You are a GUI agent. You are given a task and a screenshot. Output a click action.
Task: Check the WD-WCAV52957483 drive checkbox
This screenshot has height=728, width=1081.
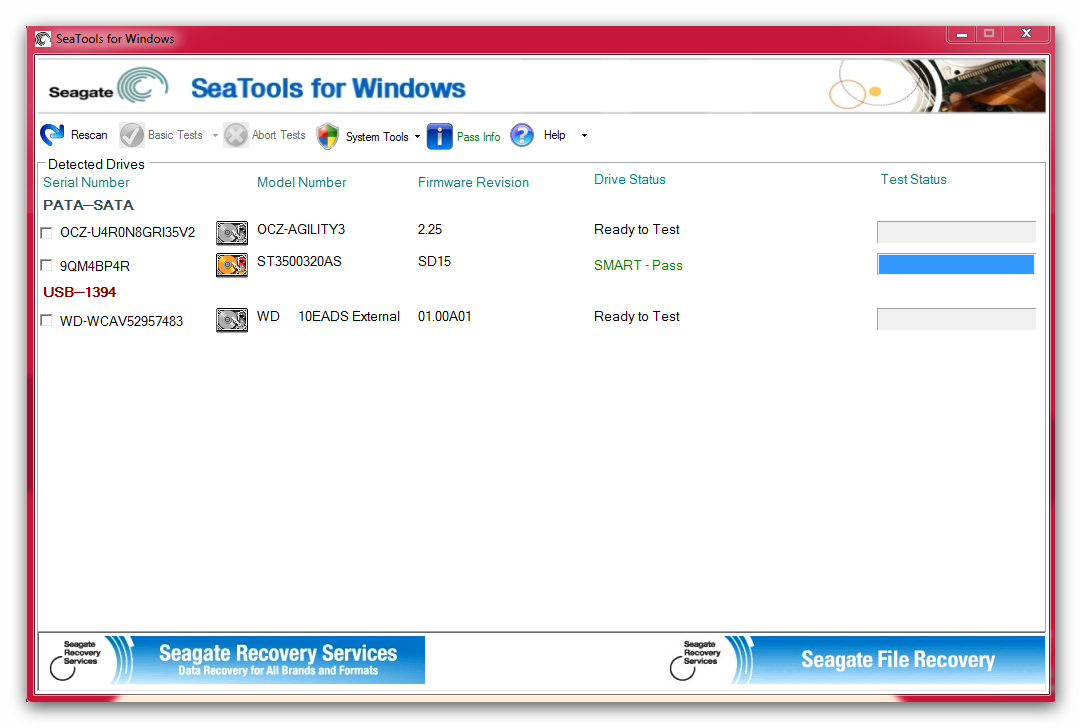coord(46,321)
